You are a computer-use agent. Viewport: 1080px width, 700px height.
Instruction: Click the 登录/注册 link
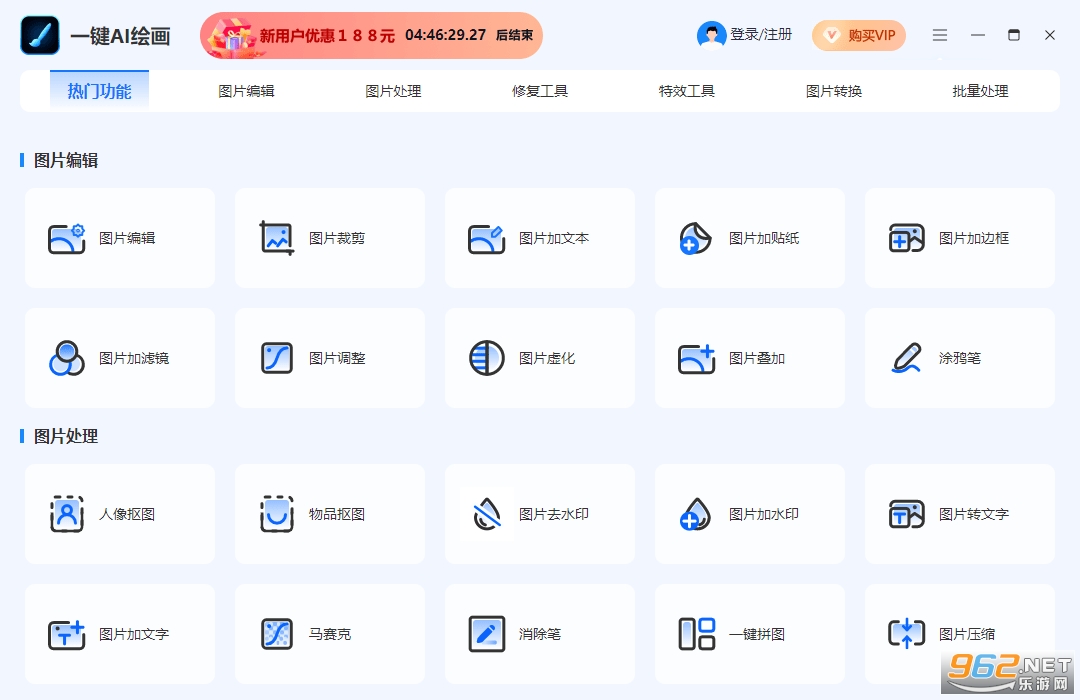click(x=761, y=34)
